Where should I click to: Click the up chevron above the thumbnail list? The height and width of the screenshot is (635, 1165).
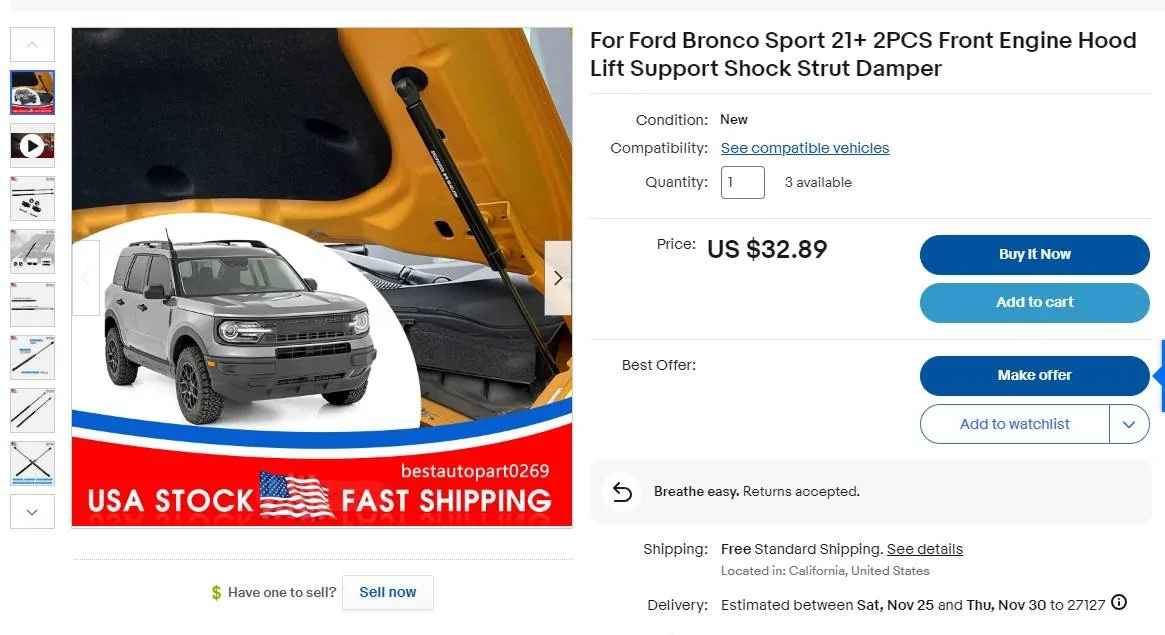click(32, 44)
